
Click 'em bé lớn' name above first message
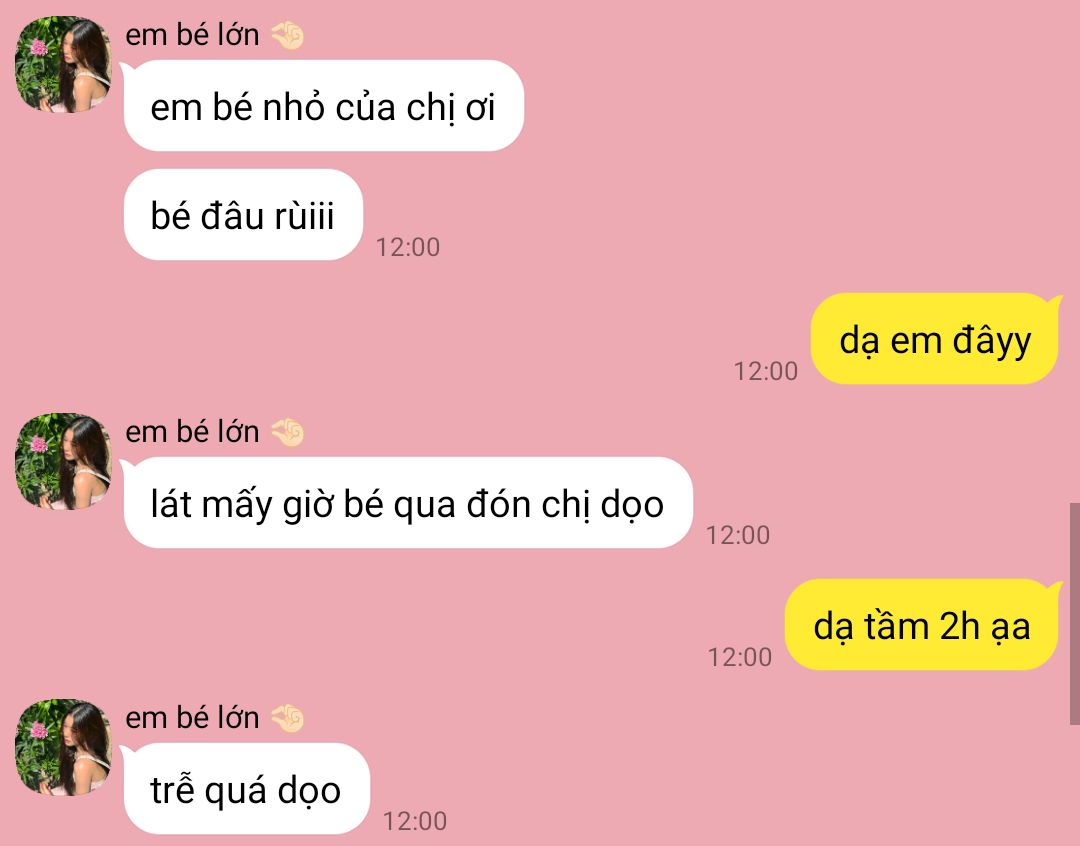[192, 35]
